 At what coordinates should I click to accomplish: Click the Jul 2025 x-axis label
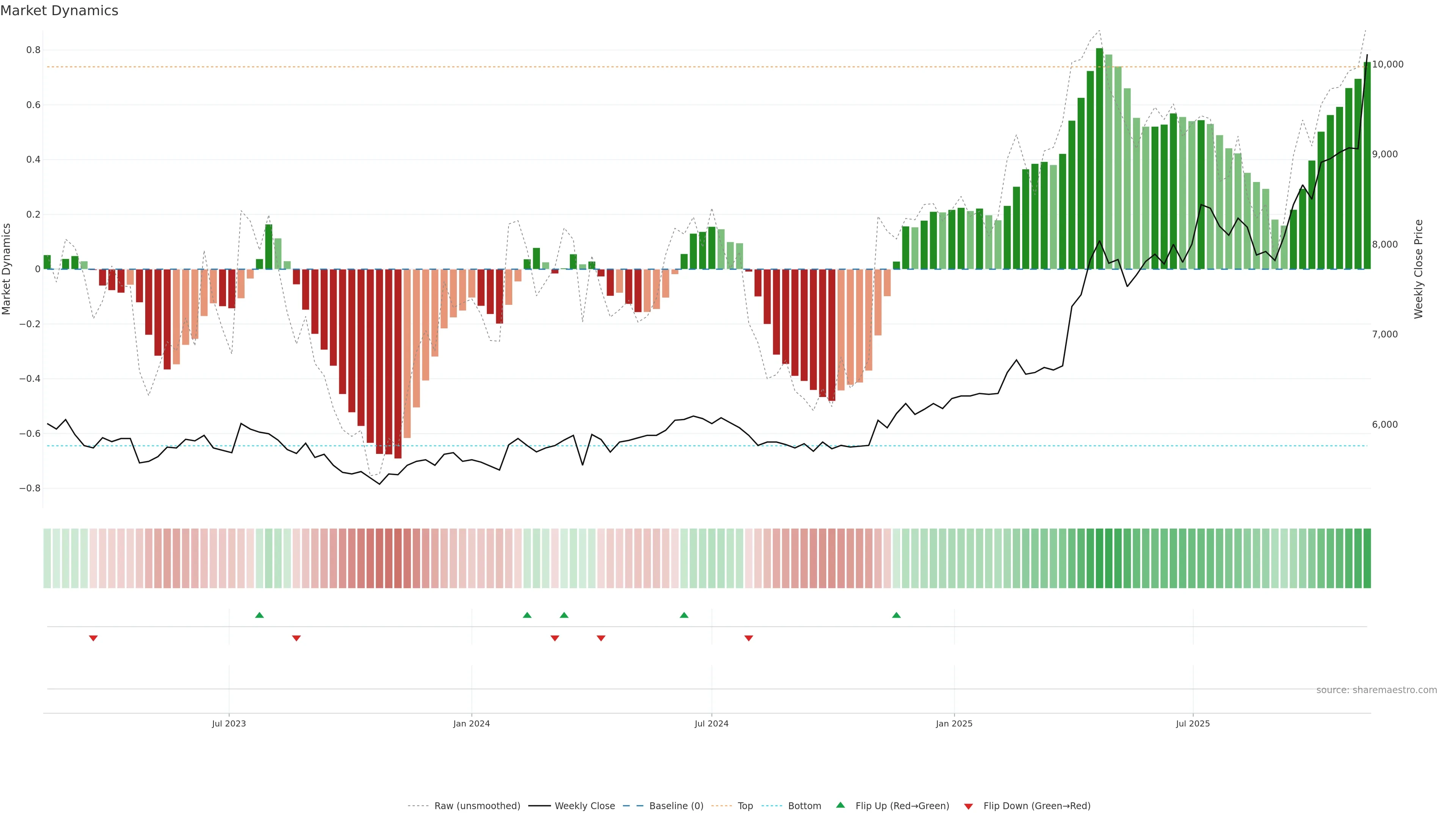click(x=1192, y=723)
